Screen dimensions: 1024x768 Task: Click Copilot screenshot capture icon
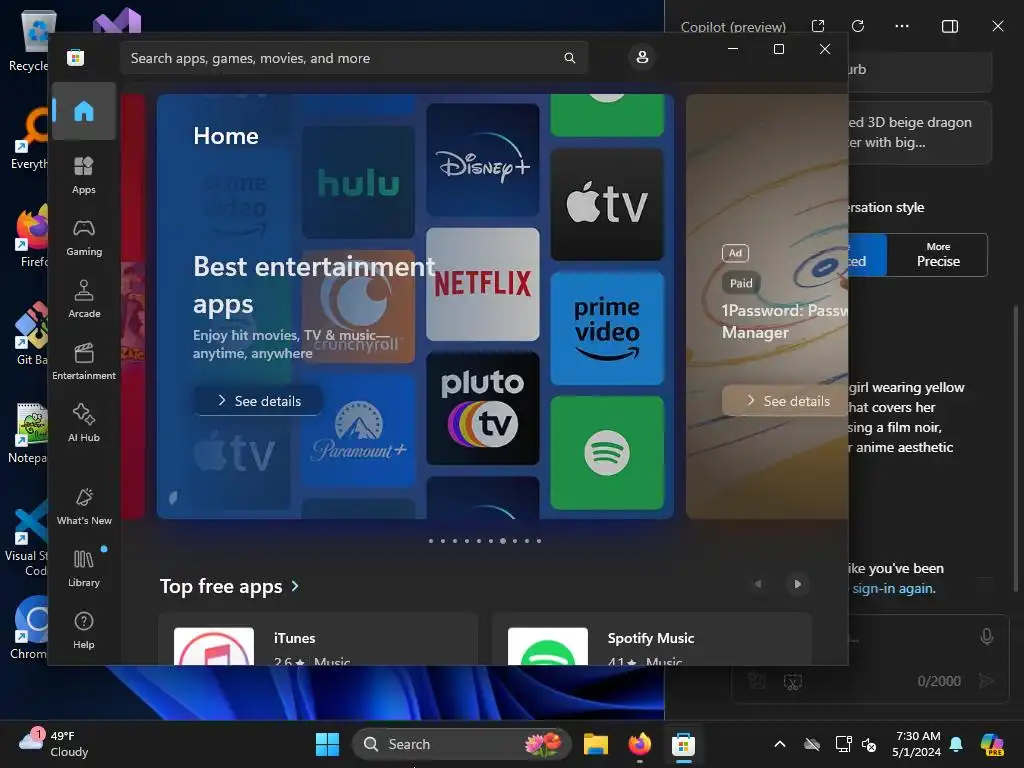tap(793, 682)
